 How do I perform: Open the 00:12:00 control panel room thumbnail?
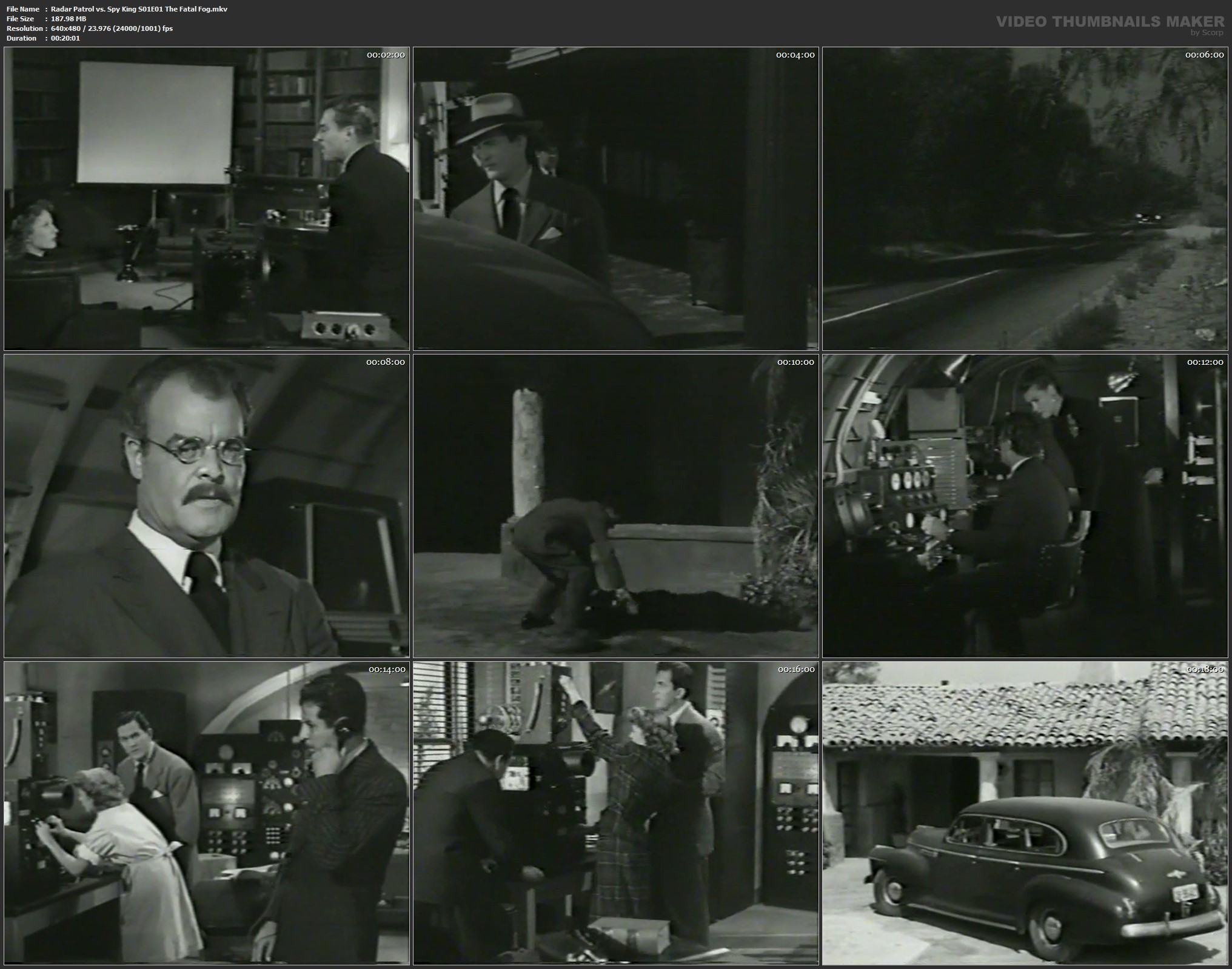(x=1025, y=506)
